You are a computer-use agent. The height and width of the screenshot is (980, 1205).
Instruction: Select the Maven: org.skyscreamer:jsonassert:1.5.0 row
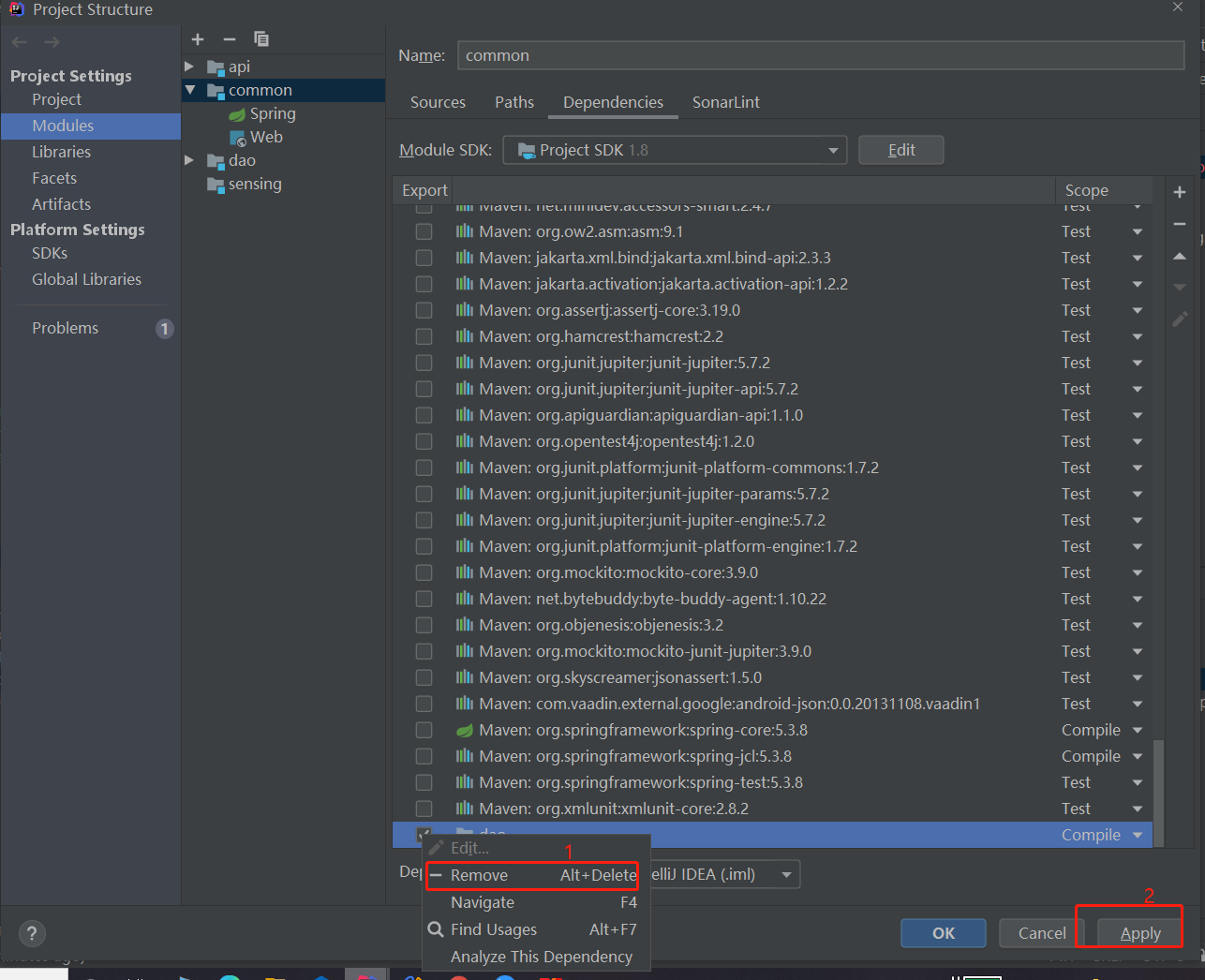point(773,677)
